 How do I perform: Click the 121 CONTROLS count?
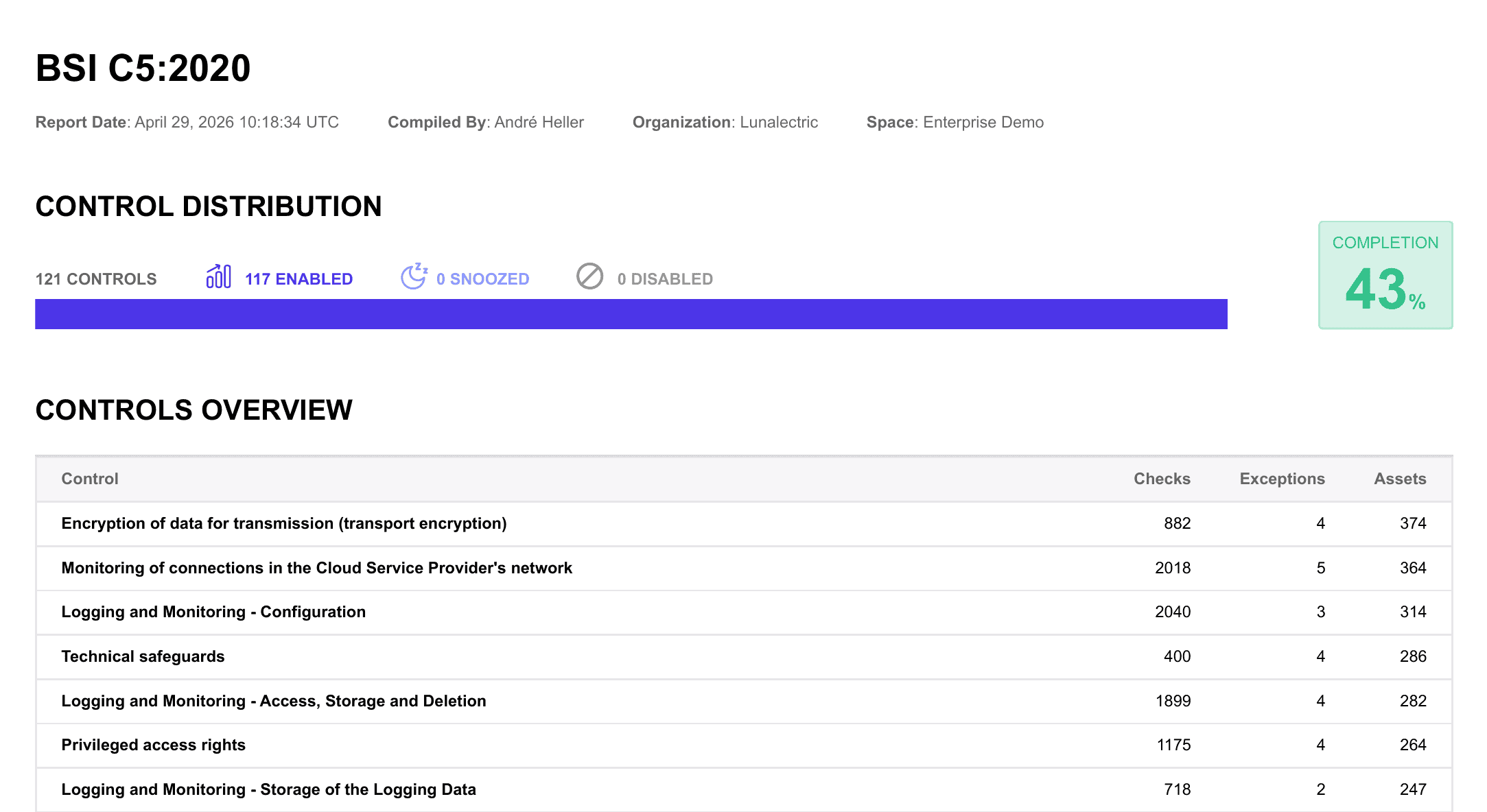(96, 279)
